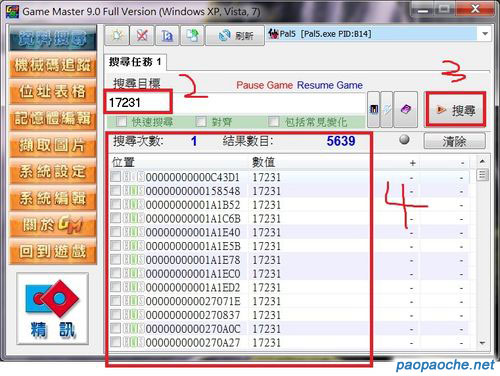
Task: Select the 搜尋任務 1 tab
Action: pyautogui.click(x=135, y=62)
